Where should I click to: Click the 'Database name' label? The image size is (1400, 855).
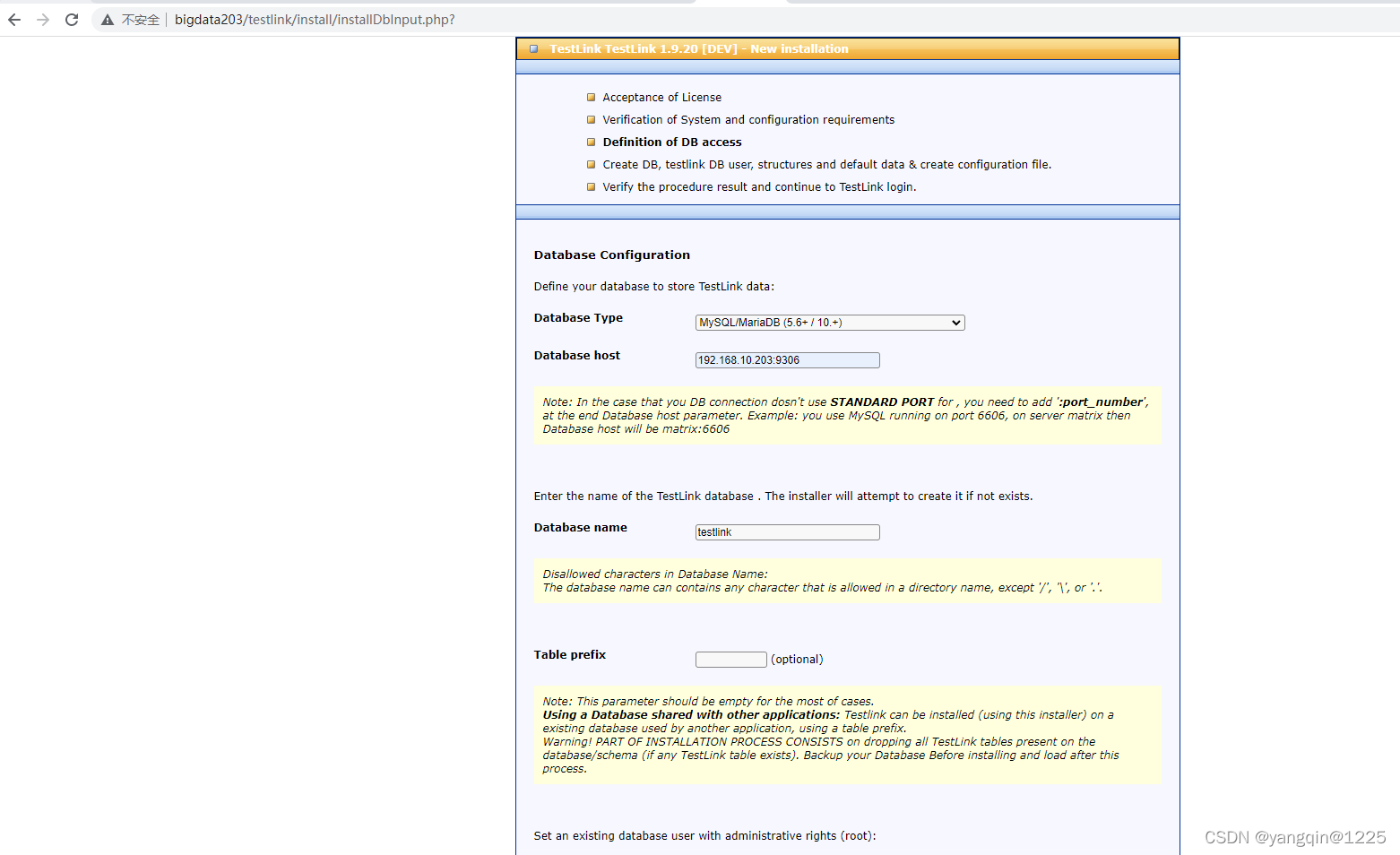(581, 528)
